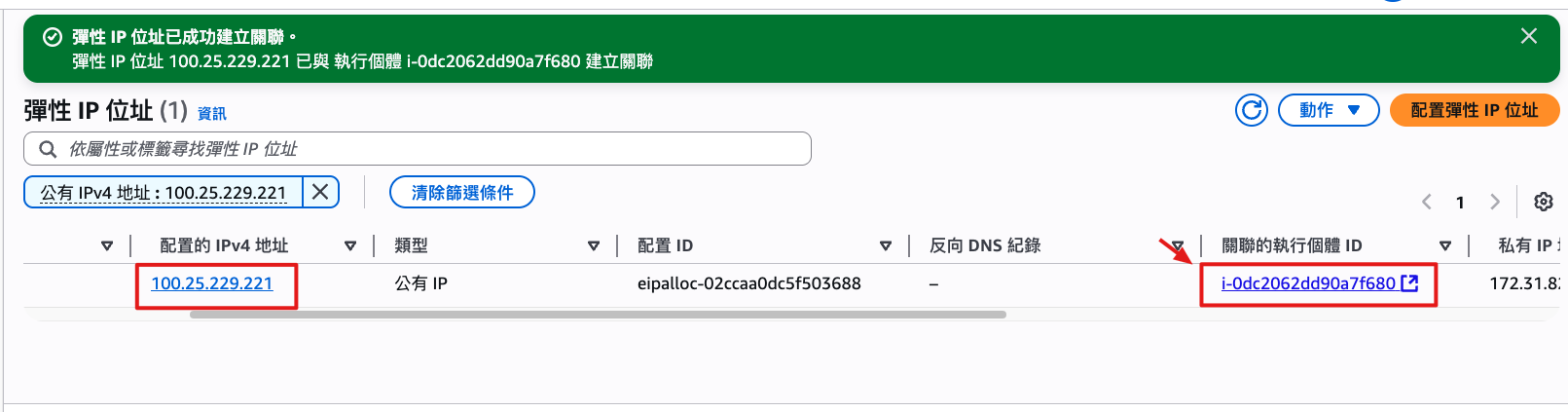Open instance i-0dc2062dd90a7f680 link

point(1307,283)
